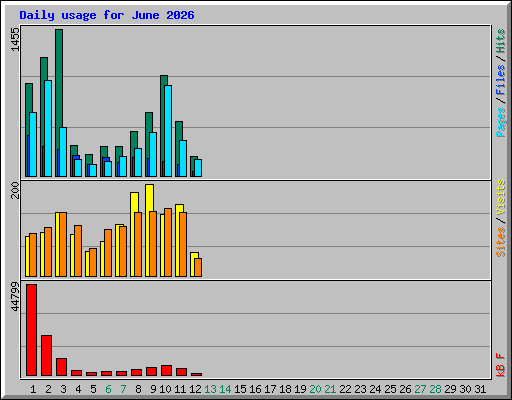Click the orange sites bar for day 12

[198, 267]
